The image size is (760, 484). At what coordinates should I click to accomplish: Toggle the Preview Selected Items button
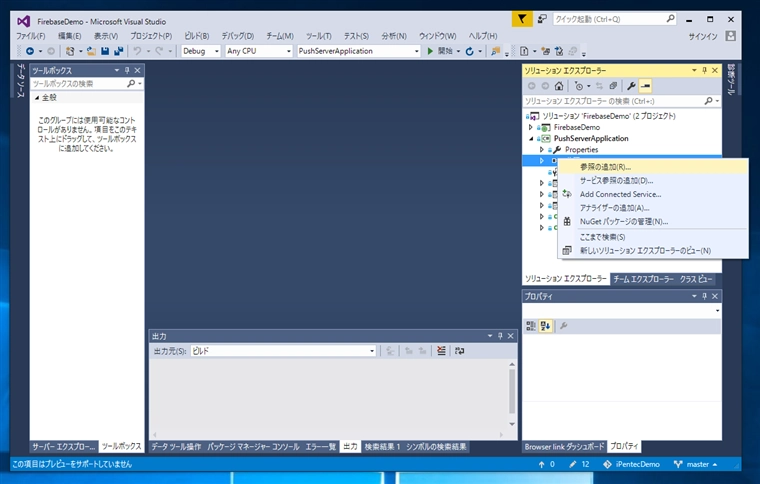coord(645,86)
